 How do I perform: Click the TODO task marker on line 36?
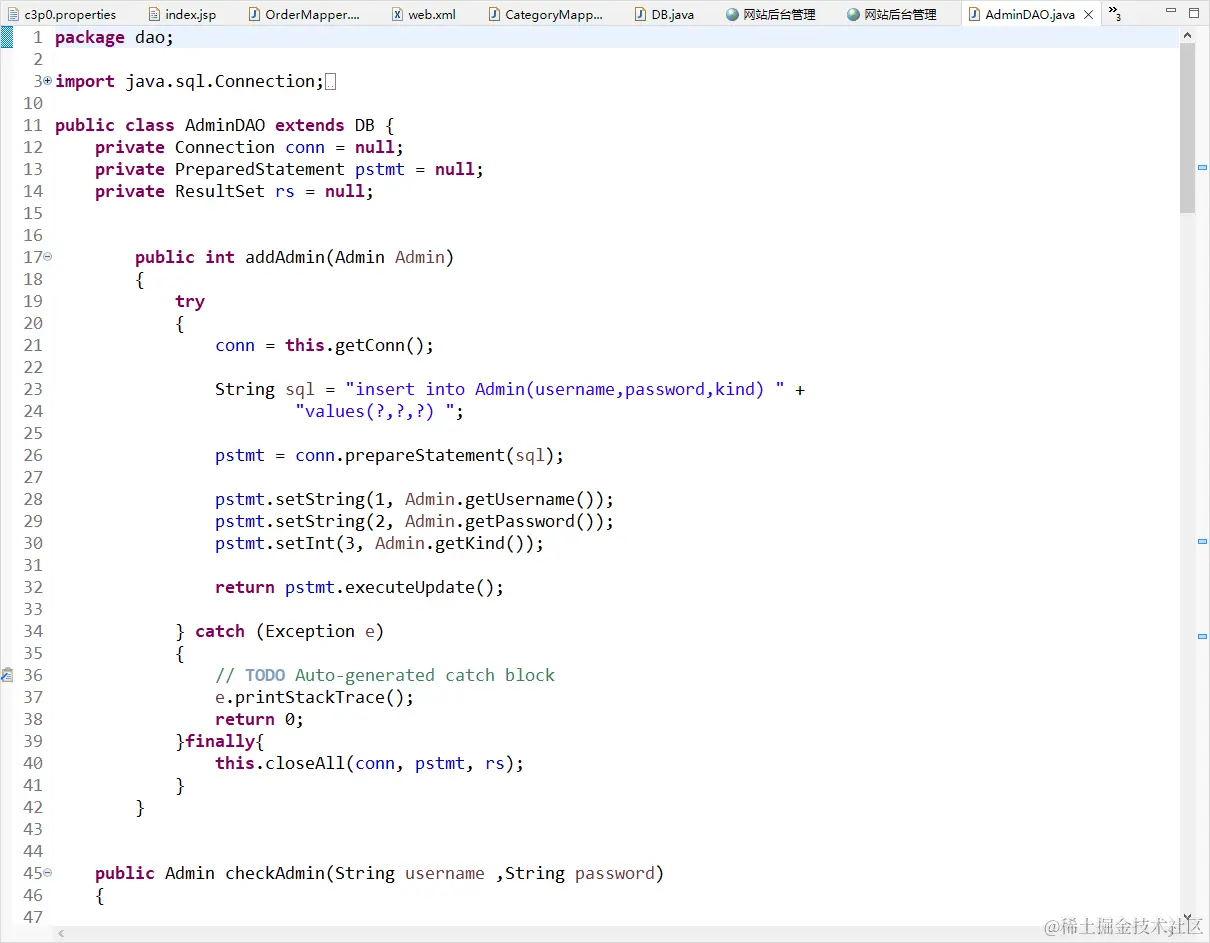[6, 675]
